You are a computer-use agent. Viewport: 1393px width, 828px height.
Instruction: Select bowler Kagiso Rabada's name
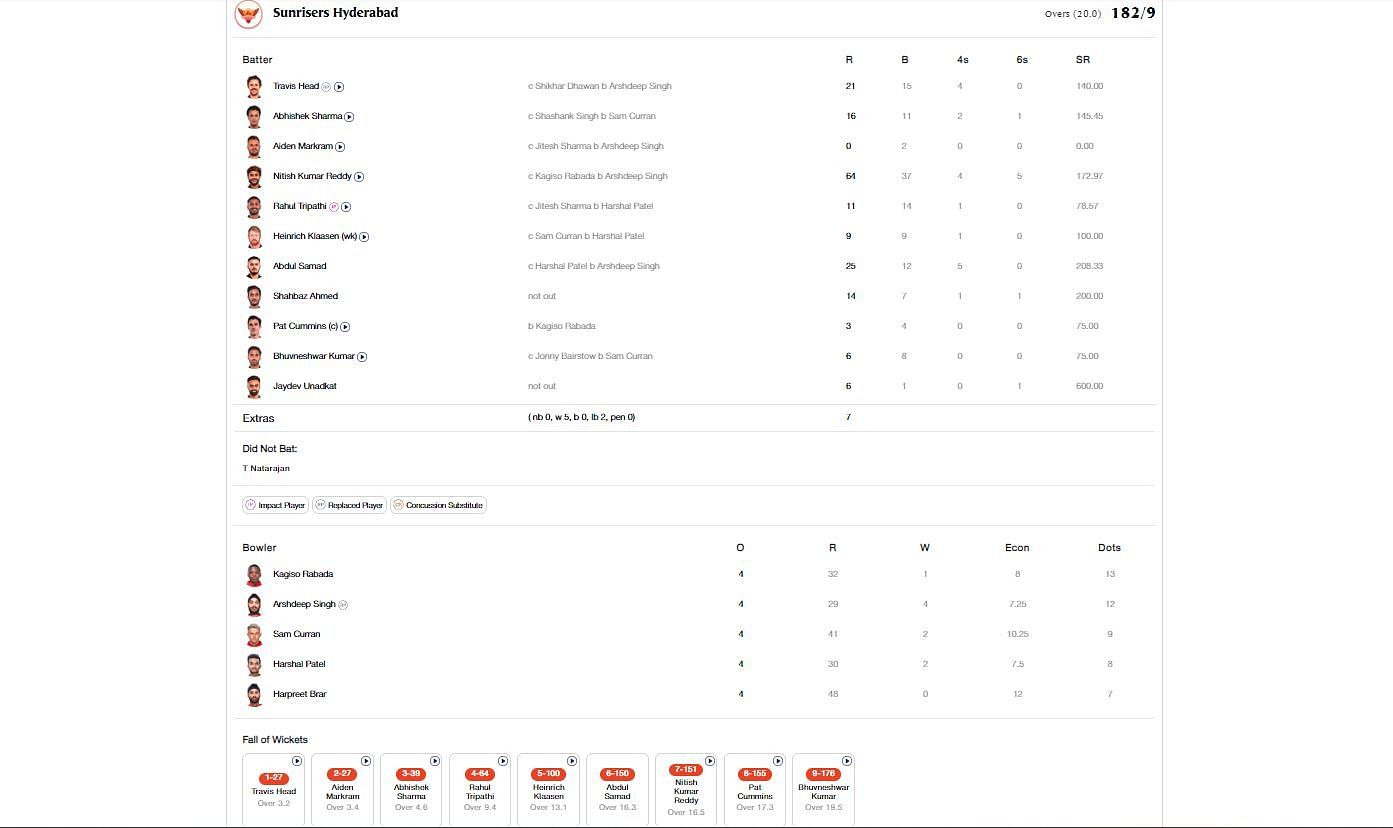coord(303,574)
